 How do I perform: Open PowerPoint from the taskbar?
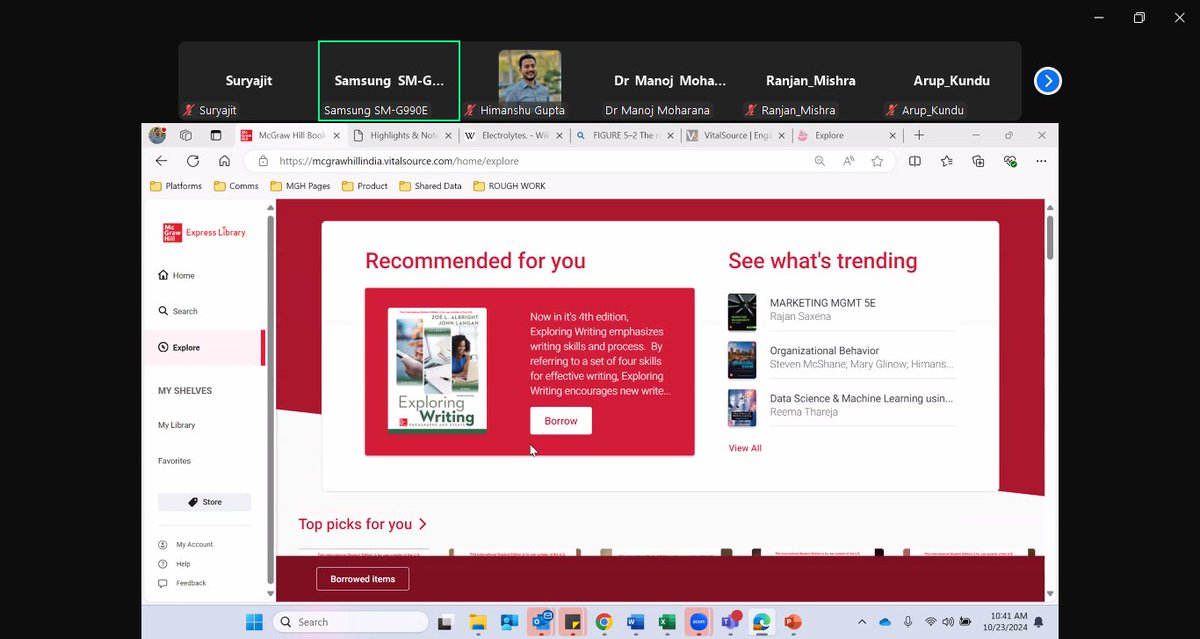(793, 622)
